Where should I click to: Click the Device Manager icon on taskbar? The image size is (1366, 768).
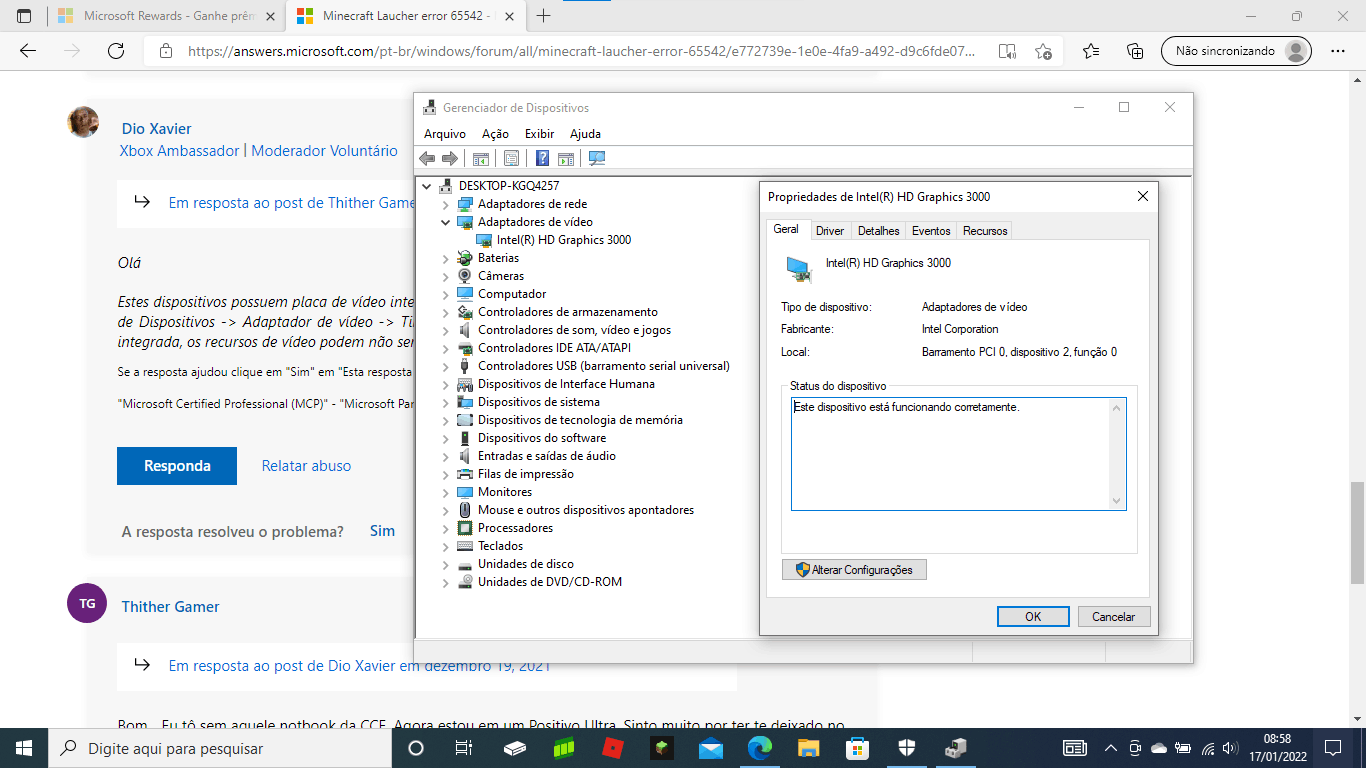tap(956, 748)
